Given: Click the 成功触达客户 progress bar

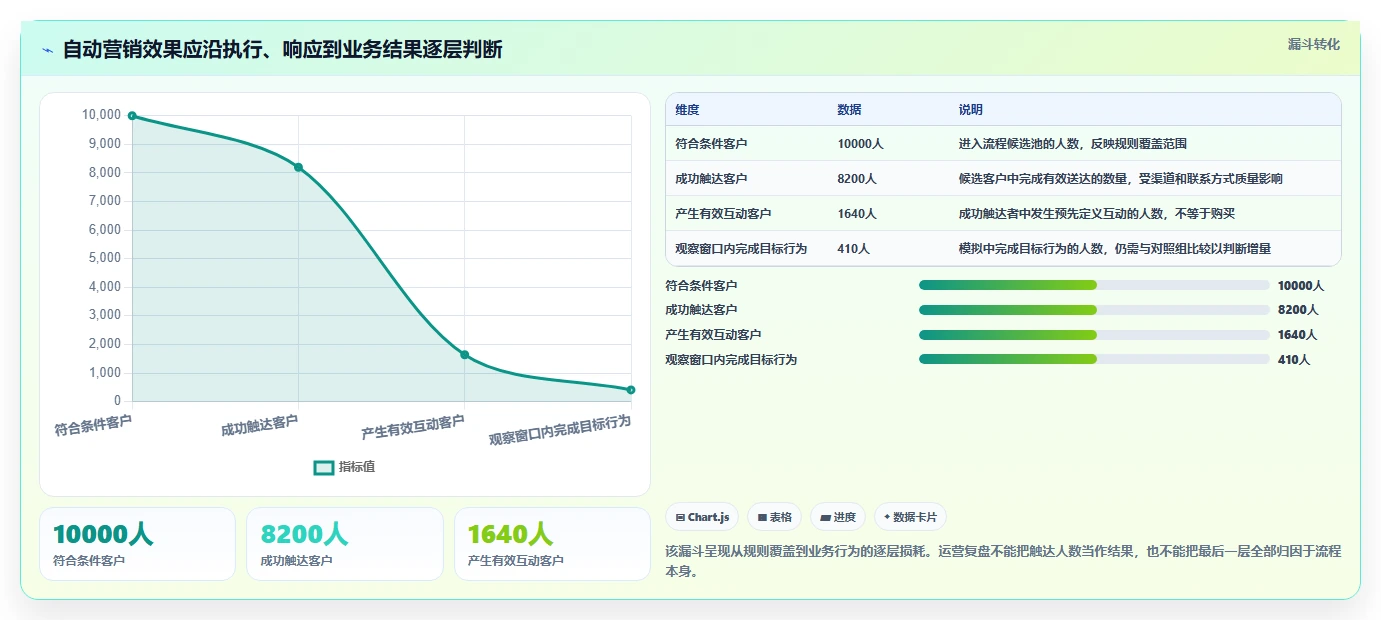Looking at the screenshot, I should [x=1094, y=310].
